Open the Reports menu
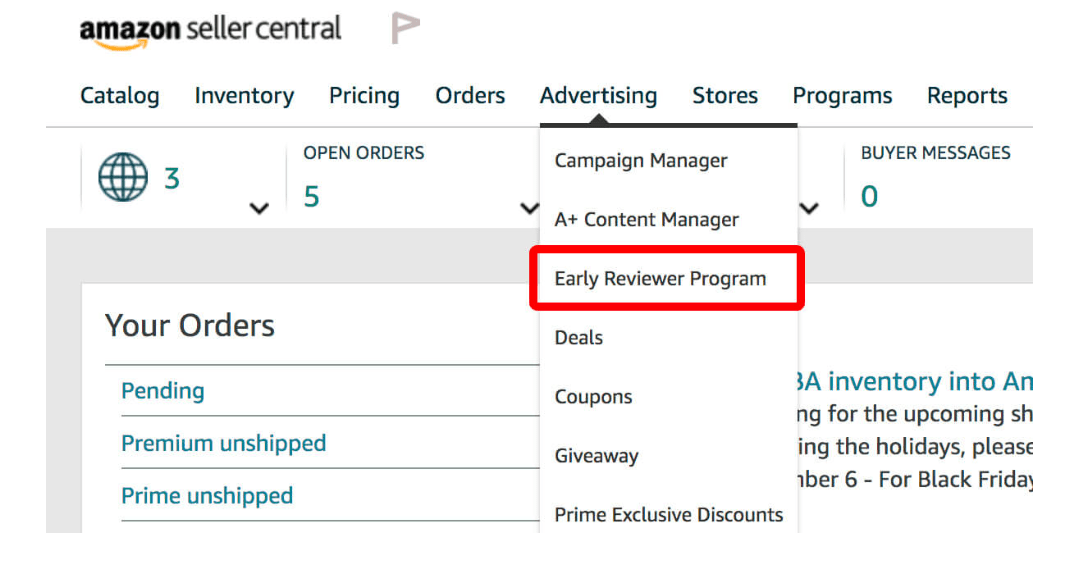Screen dimensions: 1086x572 pos(967,96)
